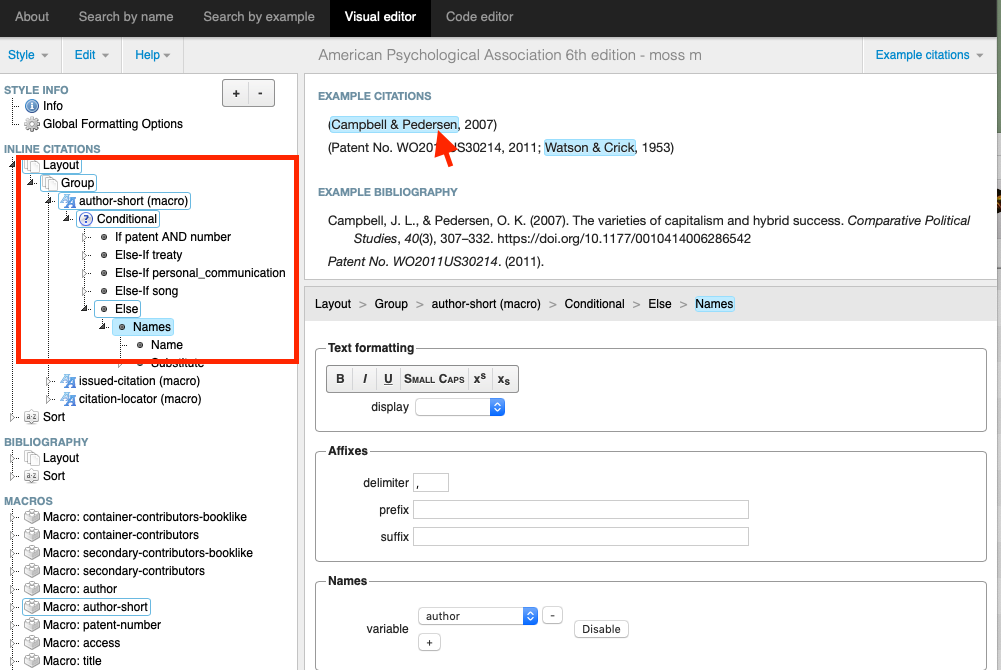Click the delimiter input field

(431, 483)
